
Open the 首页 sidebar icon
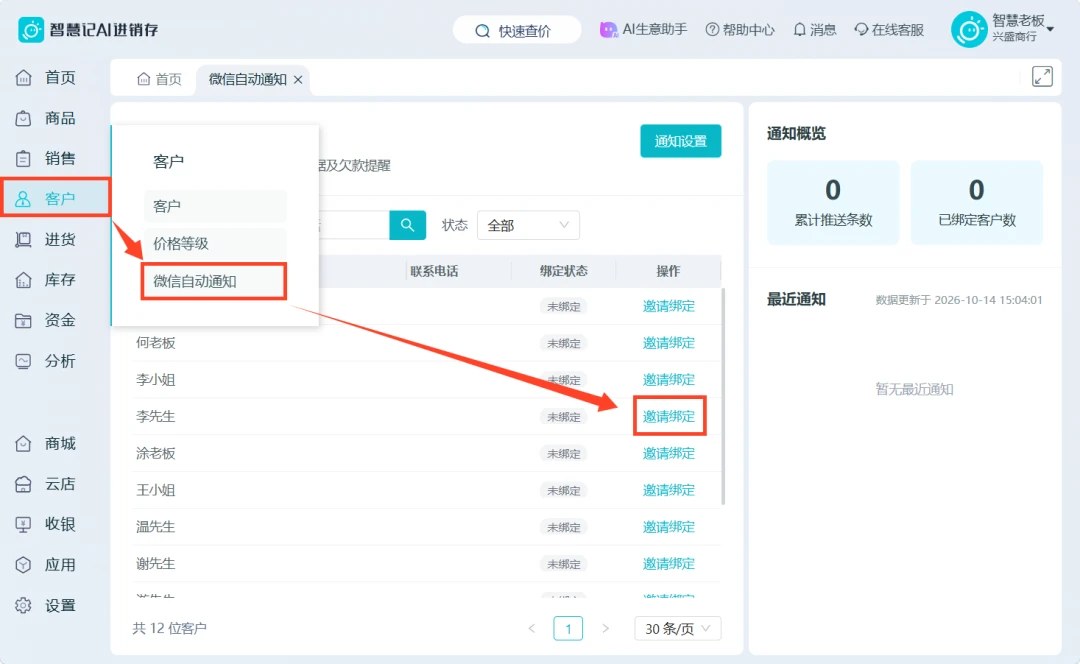[x=23, y=78]
